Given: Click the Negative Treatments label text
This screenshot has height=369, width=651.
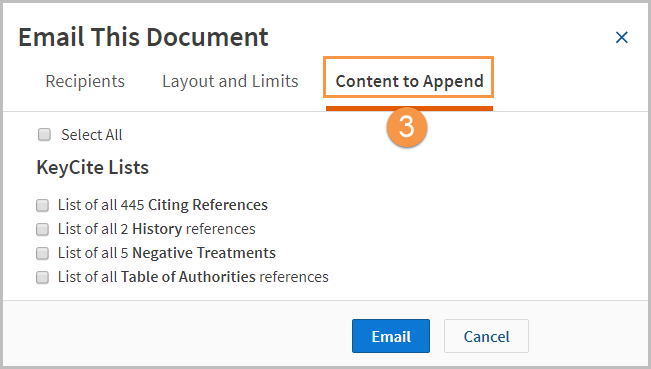Looking at the screenshot, I should pyautogui.click(x=167, y=253).
